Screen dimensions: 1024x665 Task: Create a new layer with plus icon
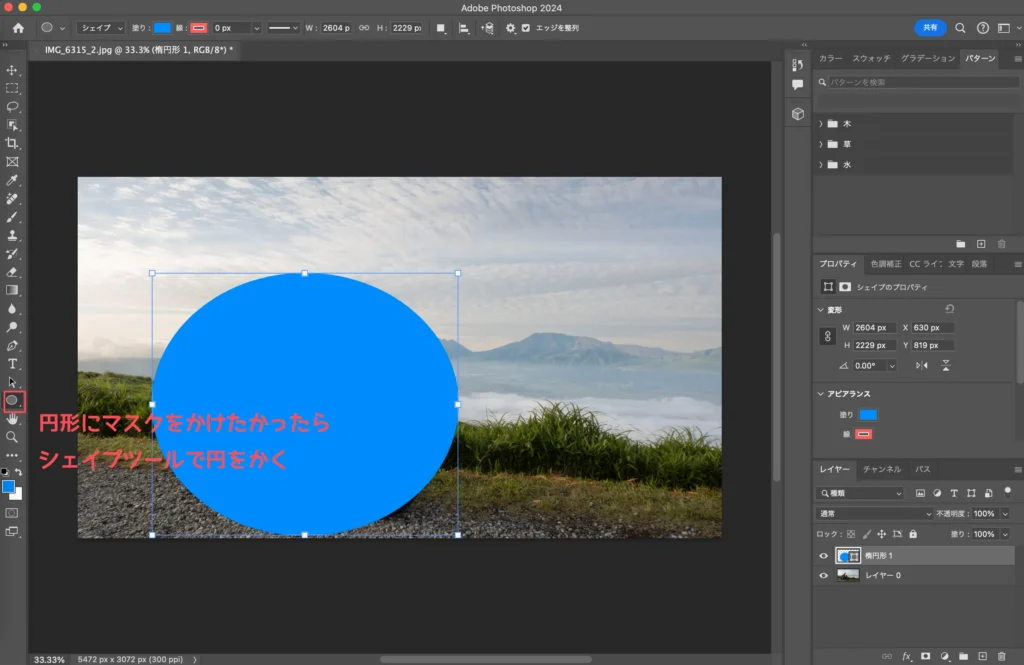point(982,656)
